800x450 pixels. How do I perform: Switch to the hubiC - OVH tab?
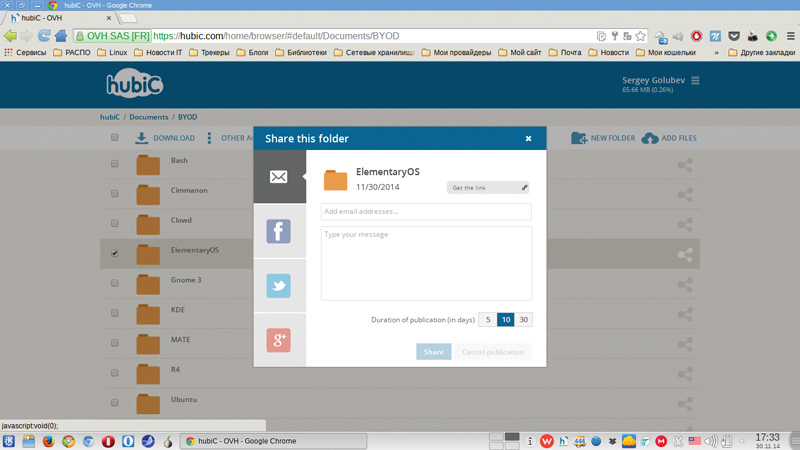coord(60,18)
